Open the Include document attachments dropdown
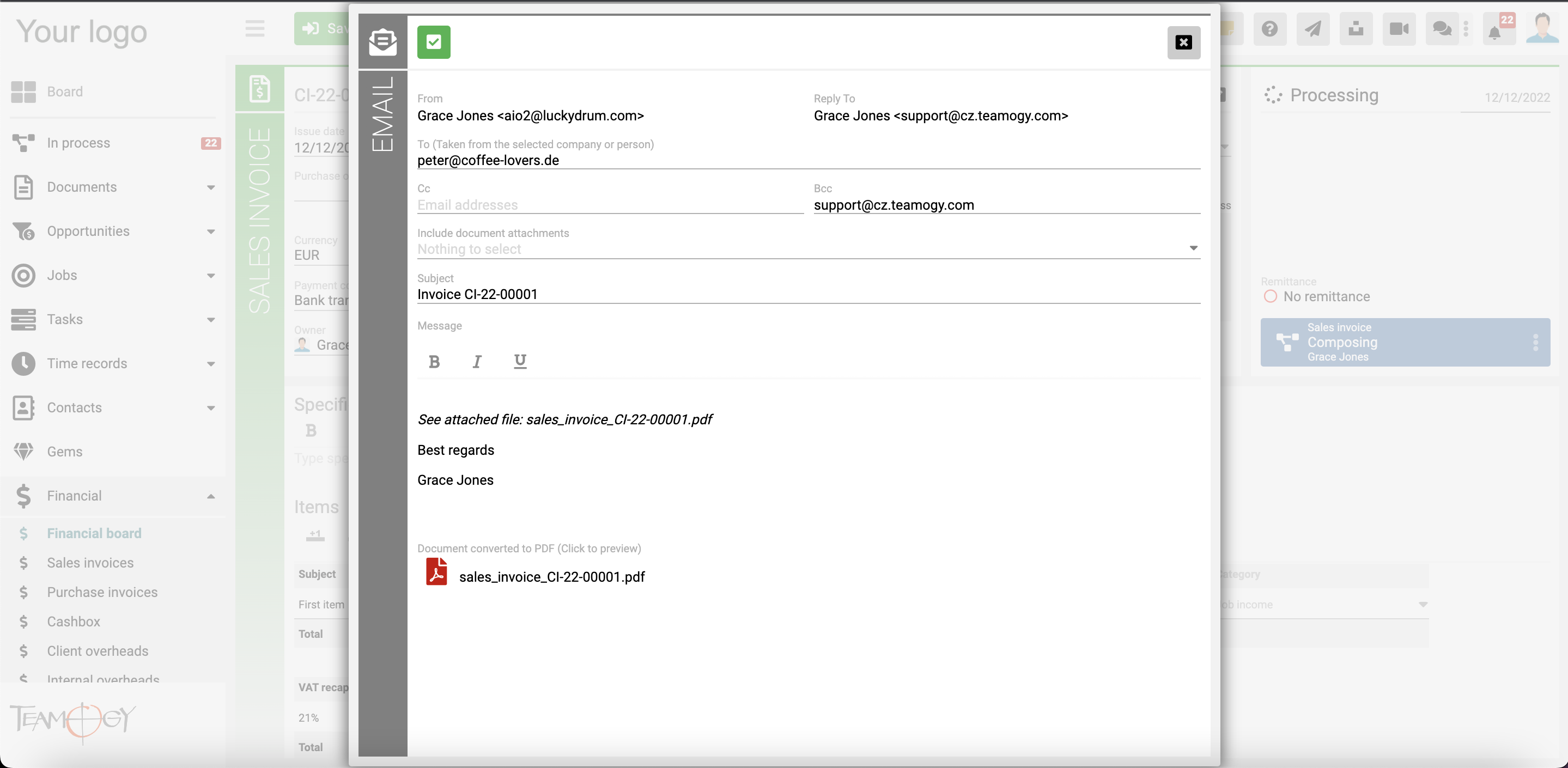Viewport: 1568px width, 768px height. (809, 249)
